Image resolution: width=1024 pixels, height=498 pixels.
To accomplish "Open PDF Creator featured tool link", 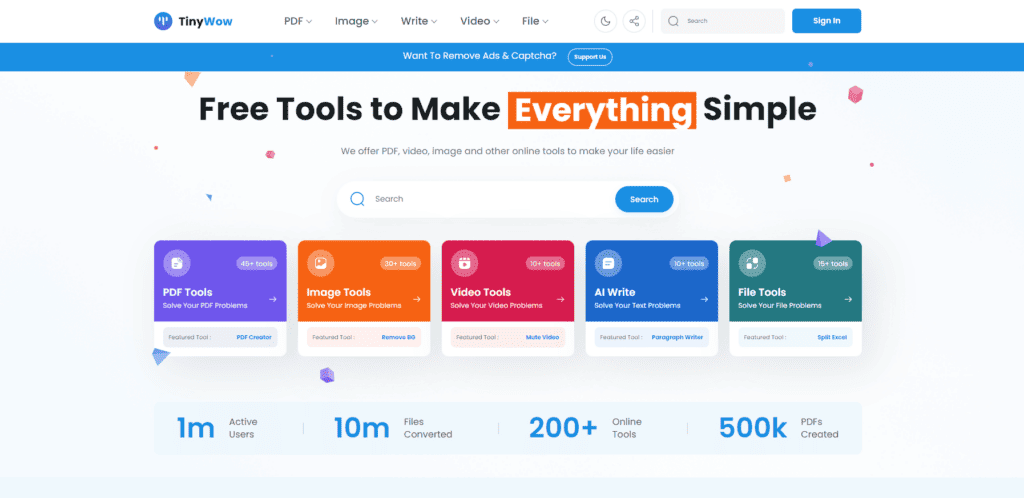I will pyautogui.click(x=254, y=337).
